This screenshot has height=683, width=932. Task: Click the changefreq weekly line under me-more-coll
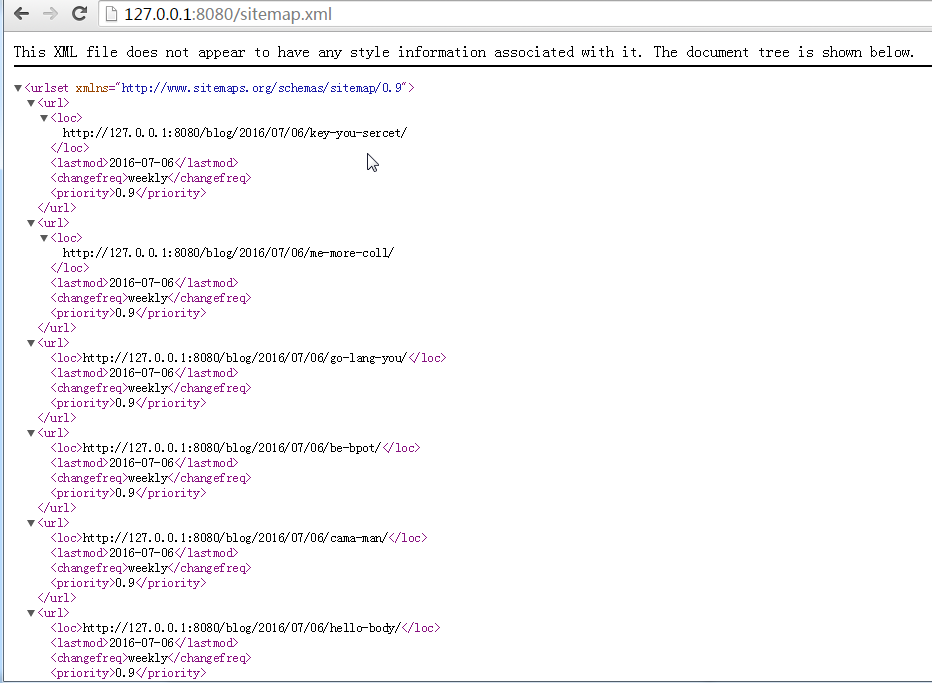click(x=151, y=298)
